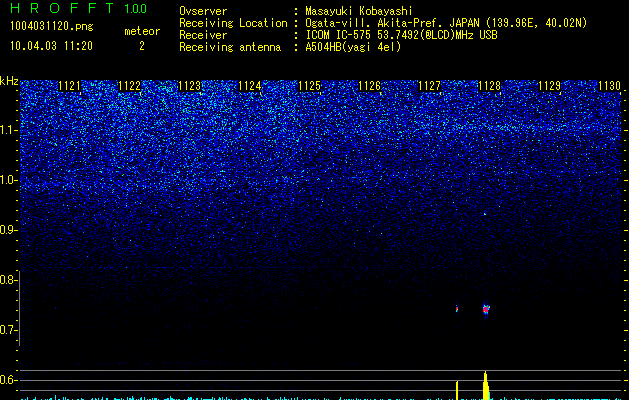Click the short yellow signal peak after 1127
629x400 pixels.
tap(457, 390)
